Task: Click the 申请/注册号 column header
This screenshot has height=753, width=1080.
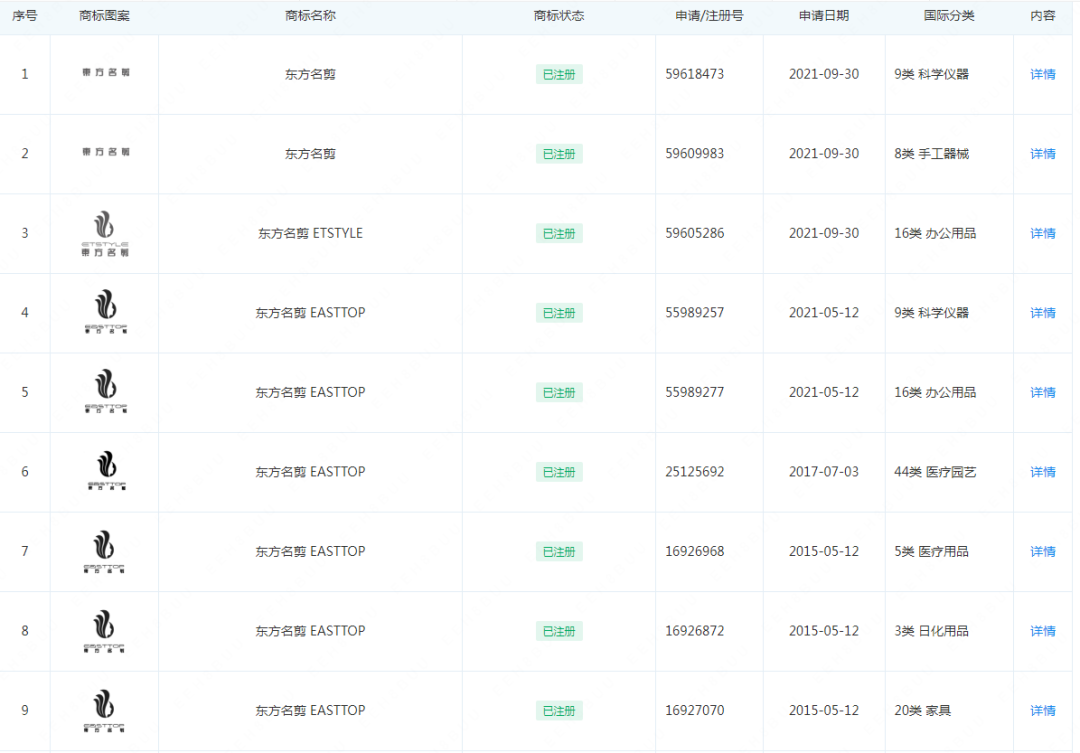Action: (x=709, y=16)
